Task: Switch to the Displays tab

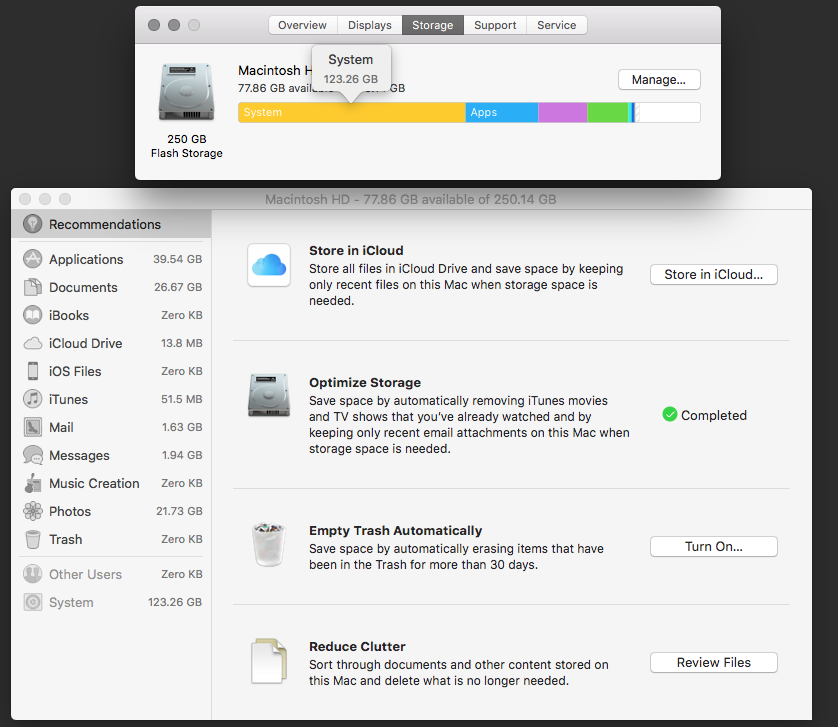Action: (369, 25)
